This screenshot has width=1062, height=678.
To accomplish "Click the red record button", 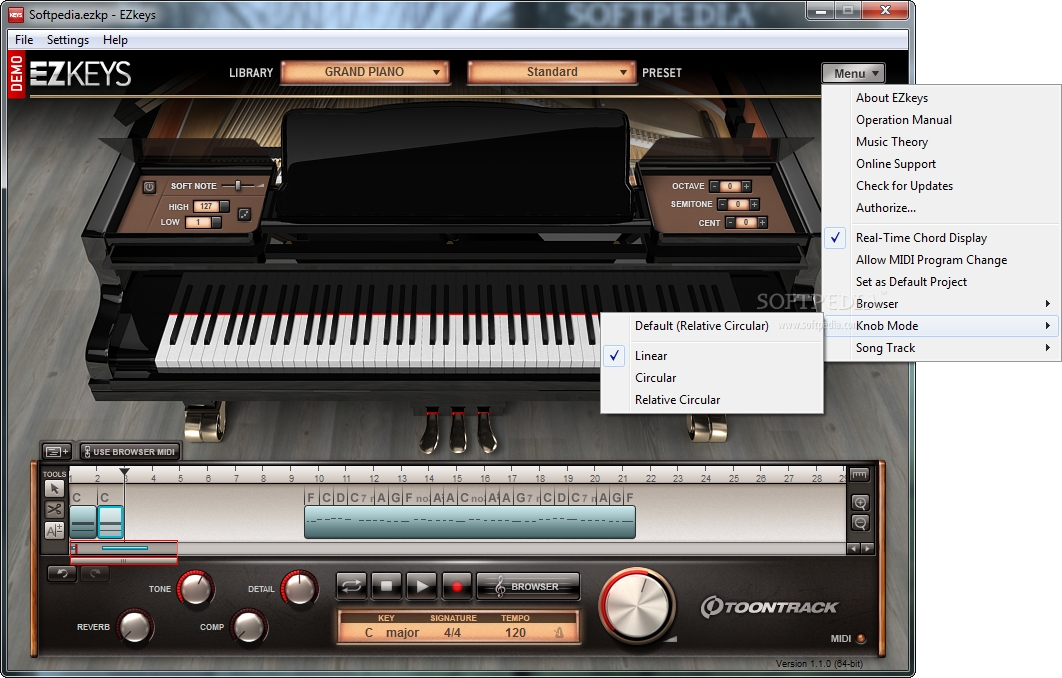I will (x=456, y=586).
